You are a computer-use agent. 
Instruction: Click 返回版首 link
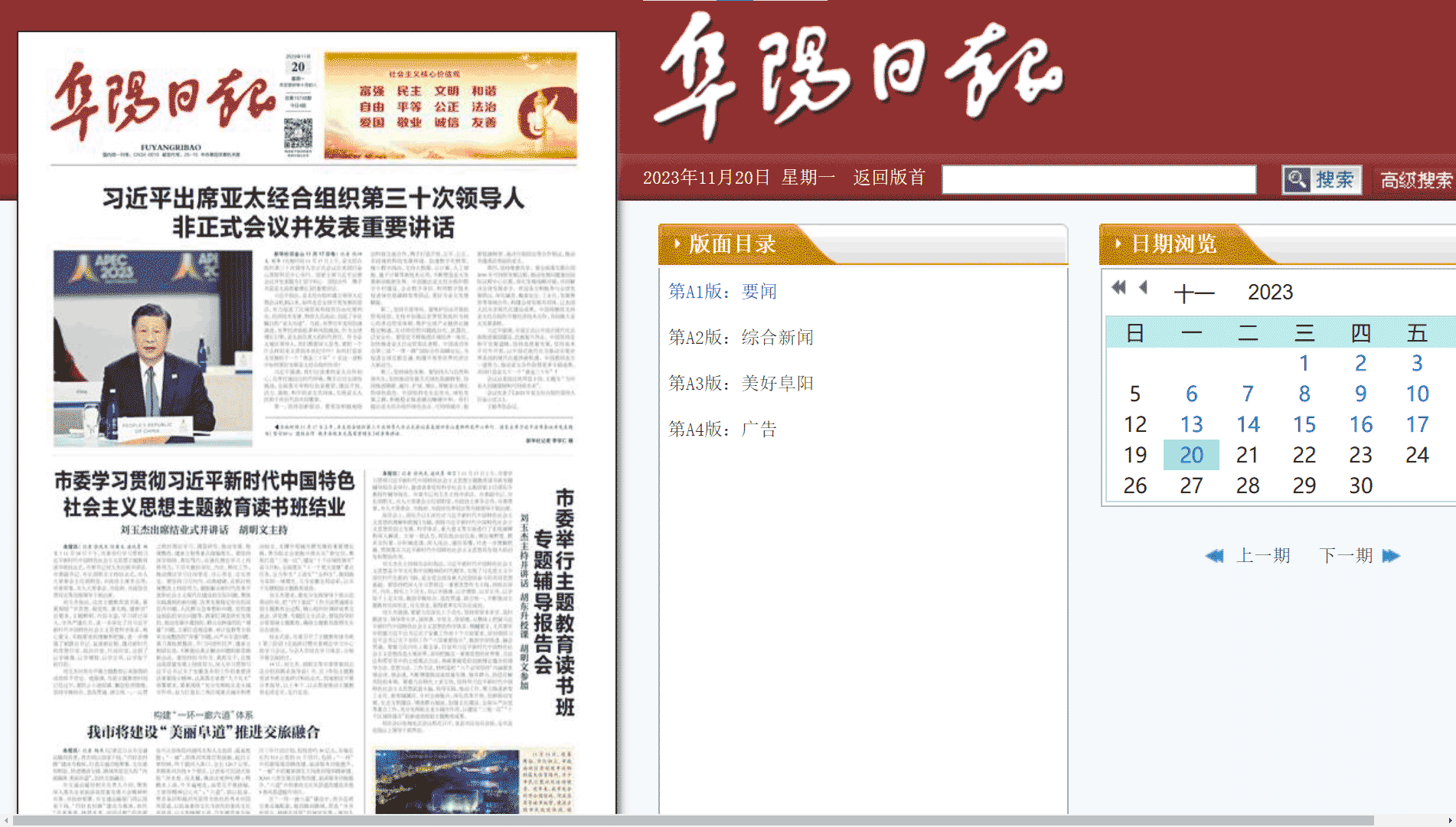[889, 178]
